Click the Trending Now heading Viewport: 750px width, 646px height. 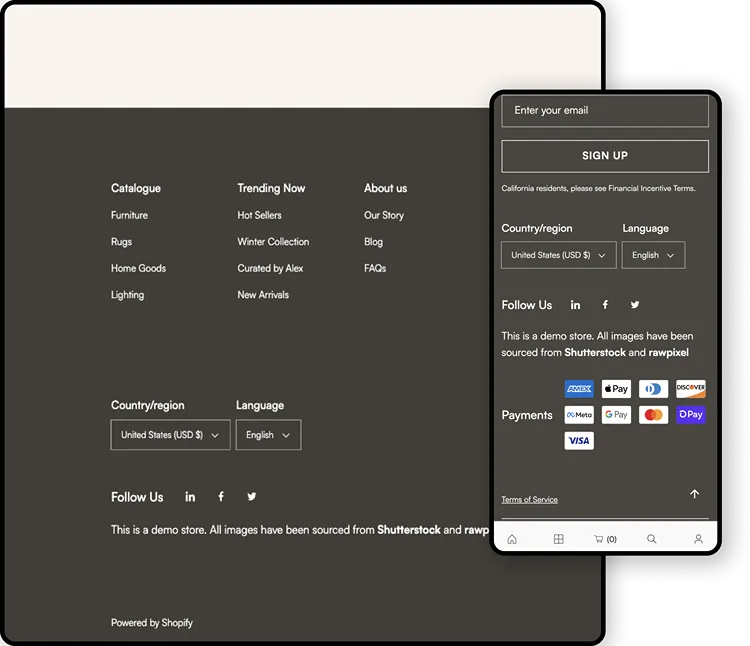click(271, 188)
